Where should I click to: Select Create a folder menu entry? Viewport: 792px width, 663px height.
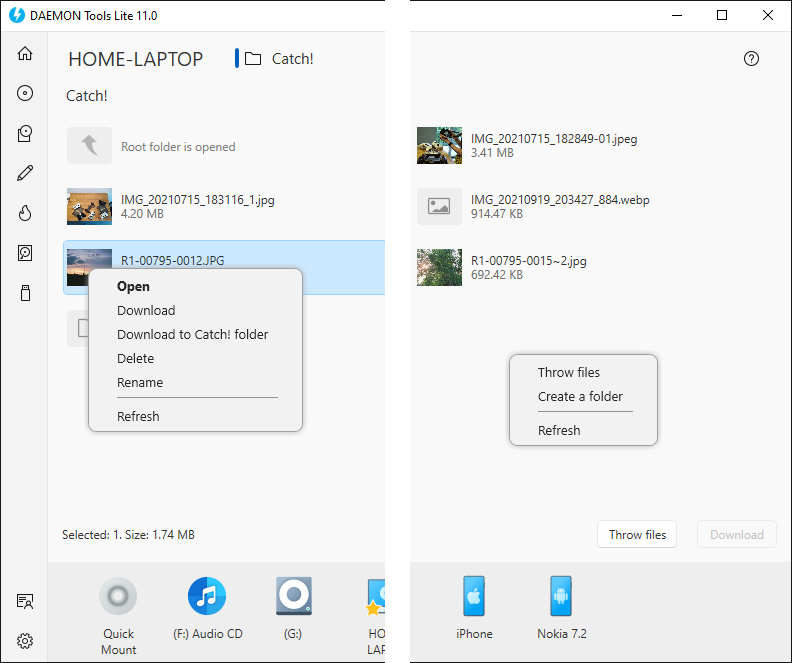(580, 396)
